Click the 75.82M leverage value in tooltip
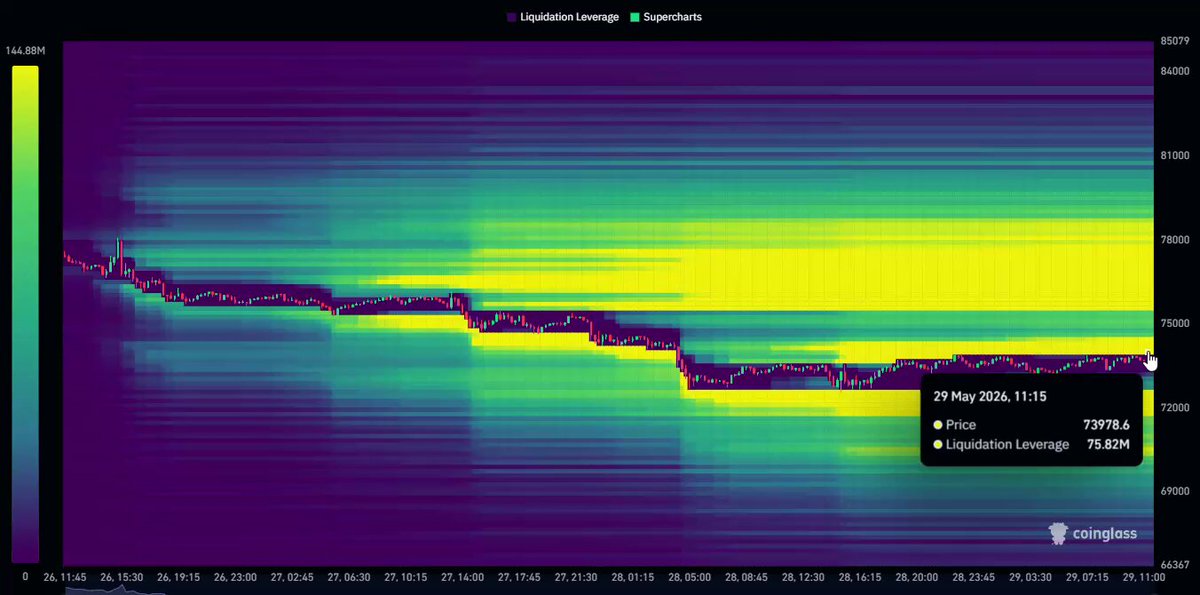 (x=1108, y=444)
